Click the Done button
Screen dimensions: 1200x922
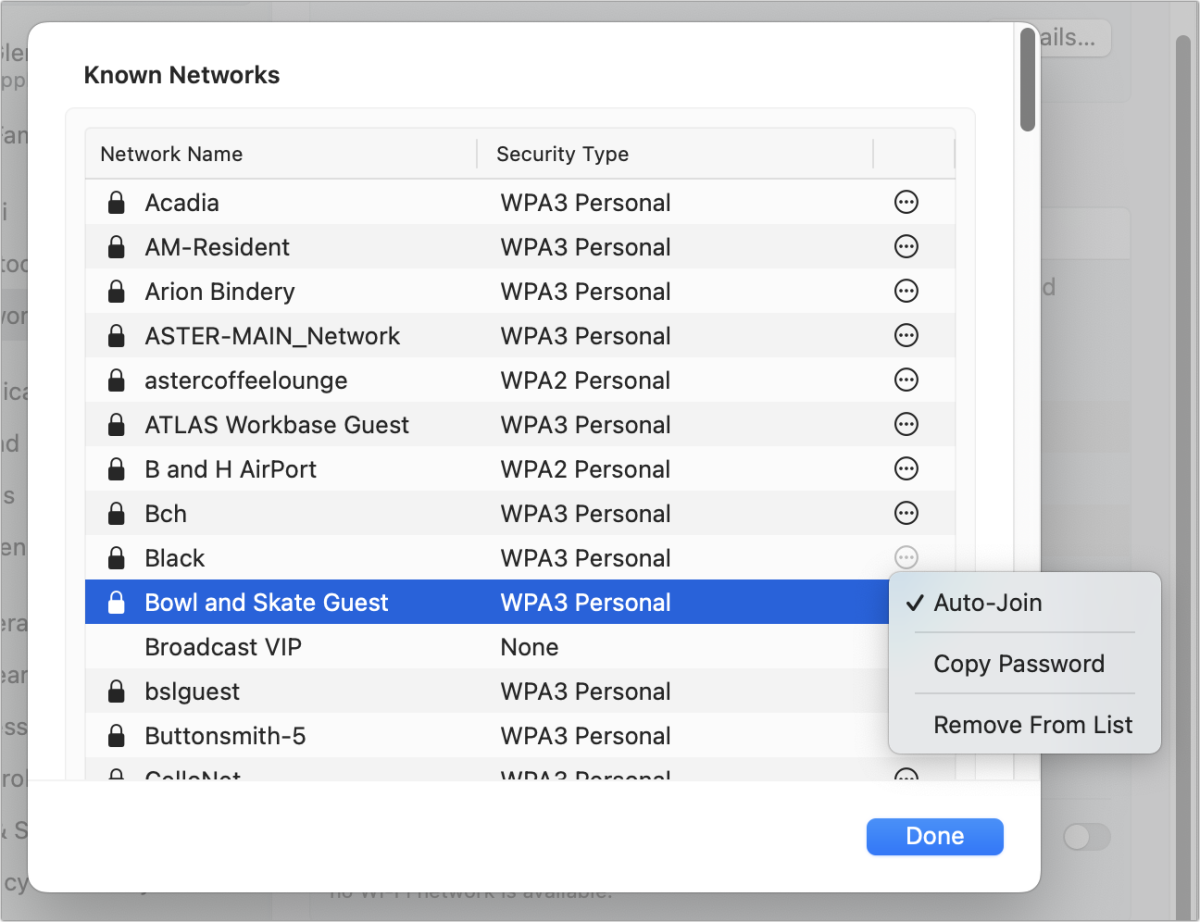pos(935,836)
